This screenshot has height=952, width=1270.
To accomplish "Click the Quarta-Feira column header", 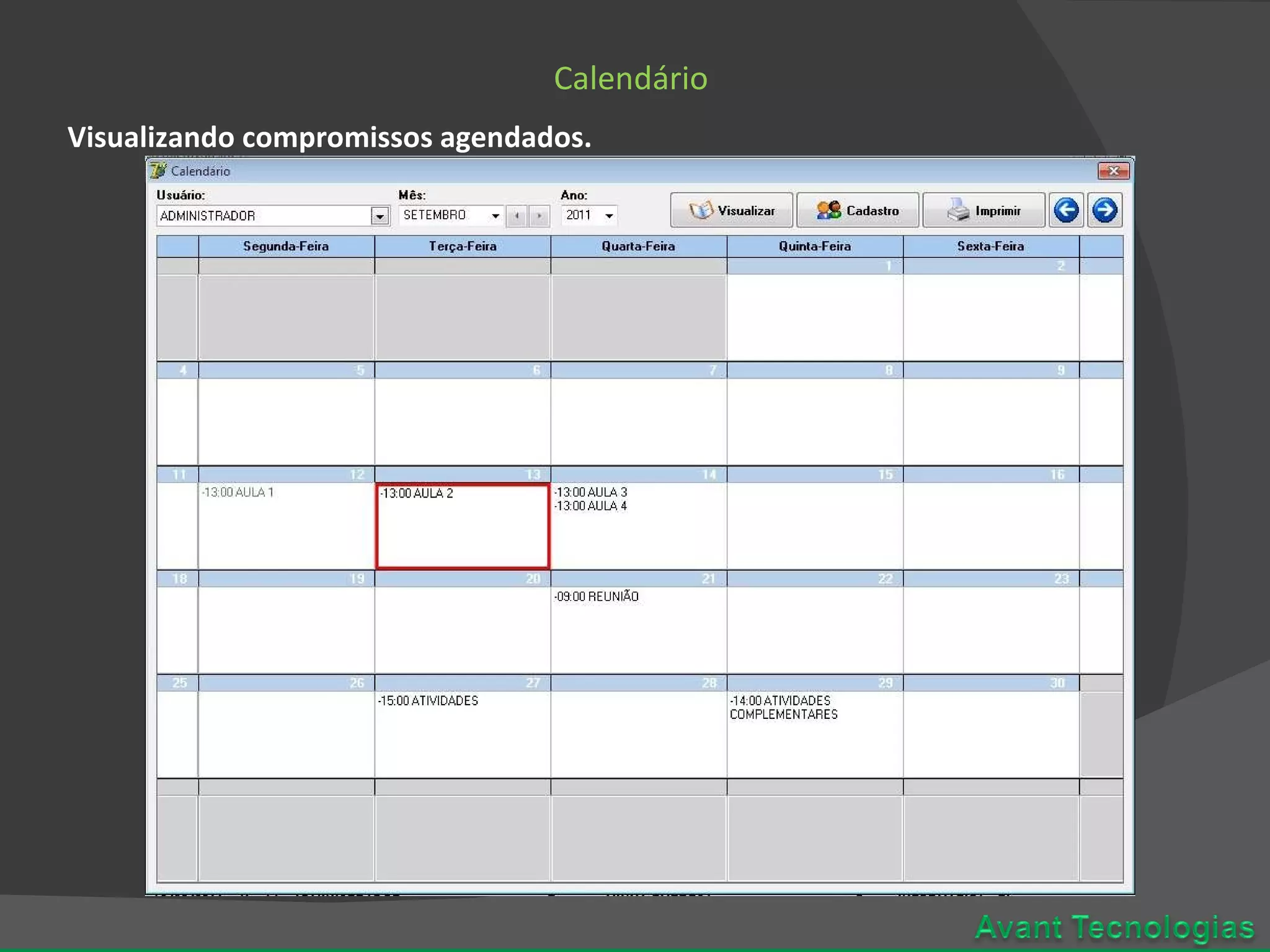I will coord(639,246).
